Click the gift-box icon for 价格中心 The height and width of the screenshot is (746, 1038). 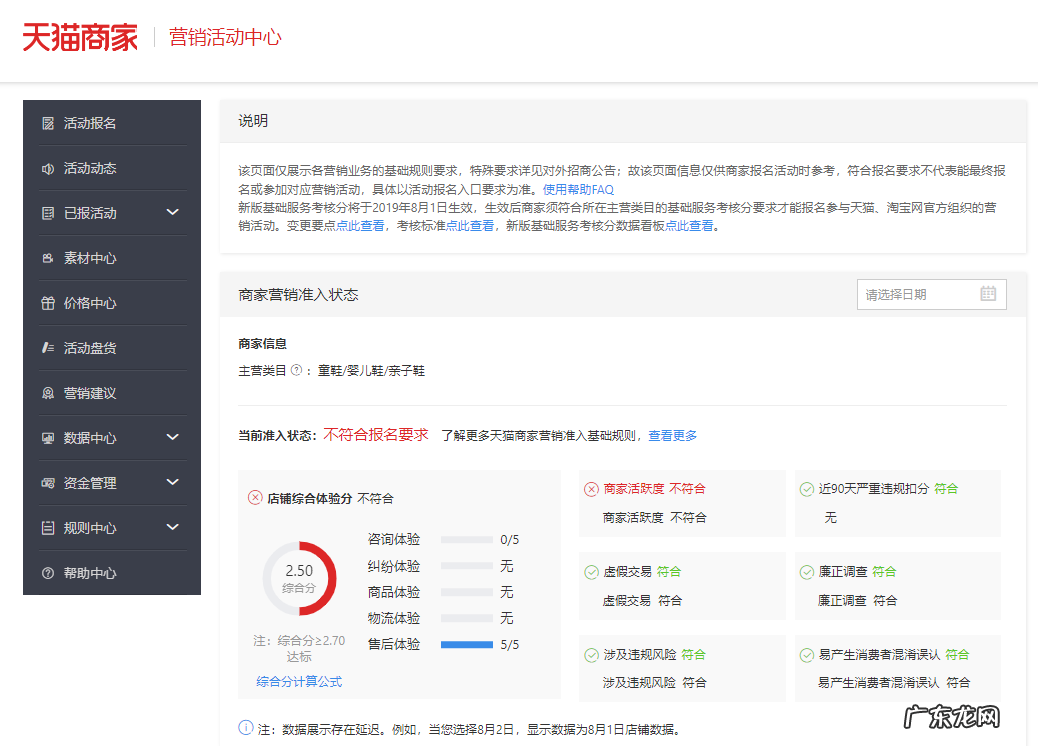click(x=46, y=303)
